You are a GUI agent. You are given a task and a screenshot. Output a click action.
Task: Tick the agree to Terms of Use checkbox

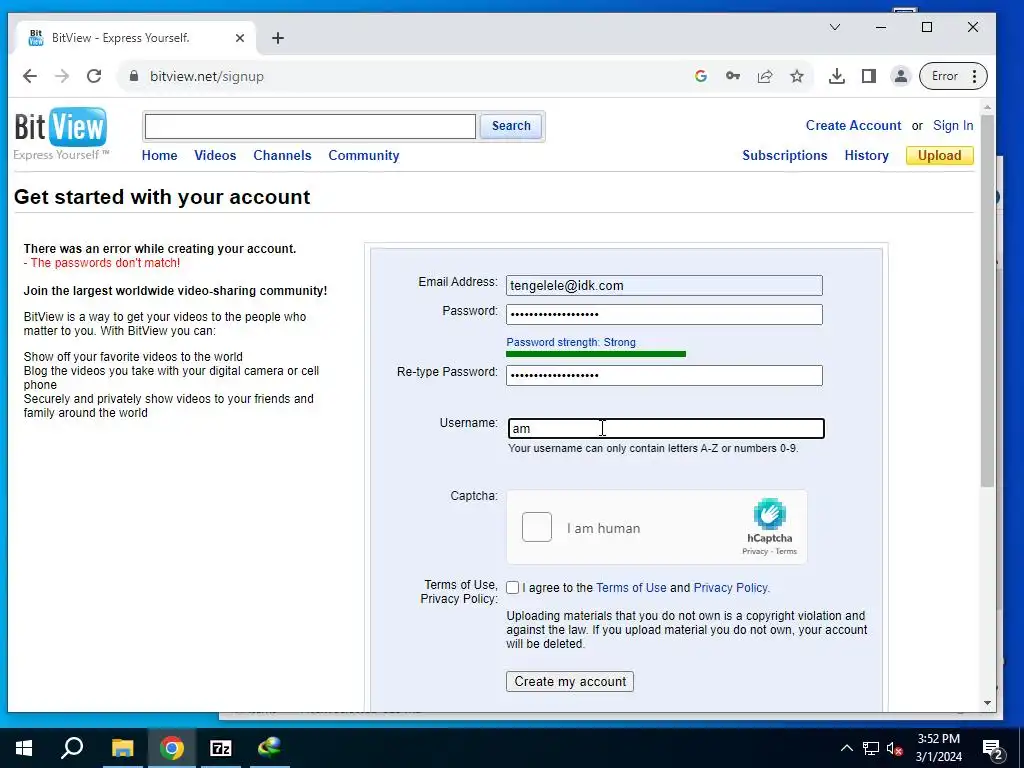coord(513,588)
